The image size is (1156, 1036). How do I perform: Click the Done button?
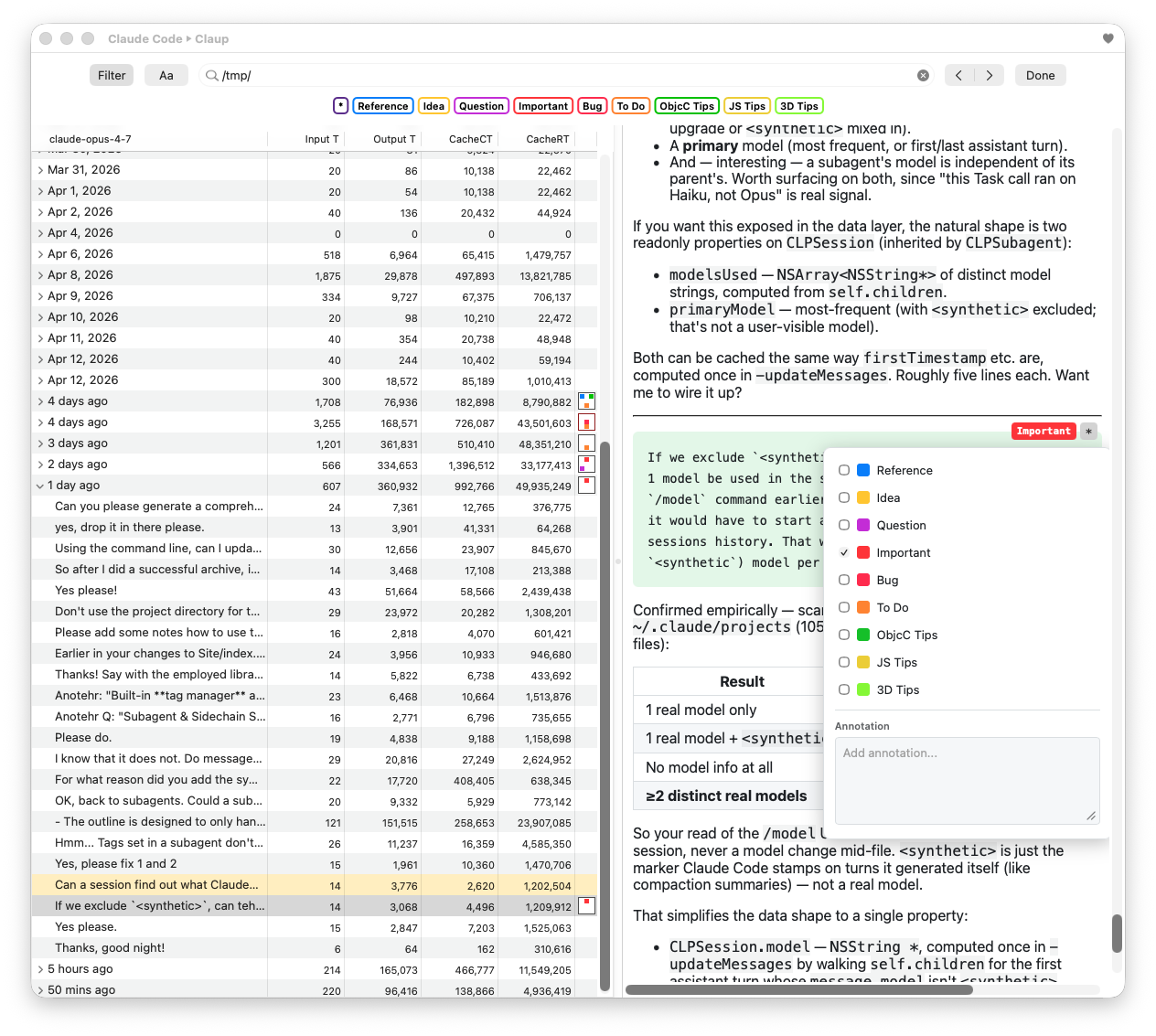[x=1041, y=76]
